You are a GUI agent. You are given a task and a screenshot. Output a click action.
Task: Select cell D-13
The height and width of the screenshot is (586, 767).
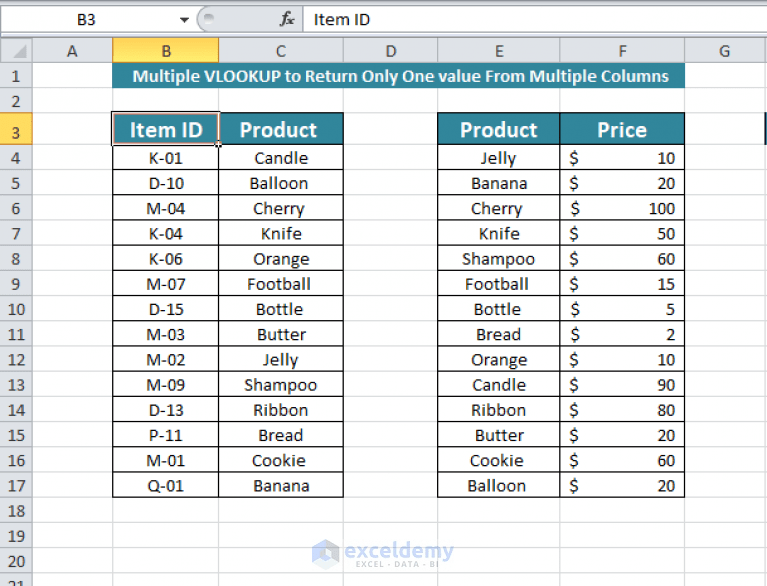coord(165,410)
